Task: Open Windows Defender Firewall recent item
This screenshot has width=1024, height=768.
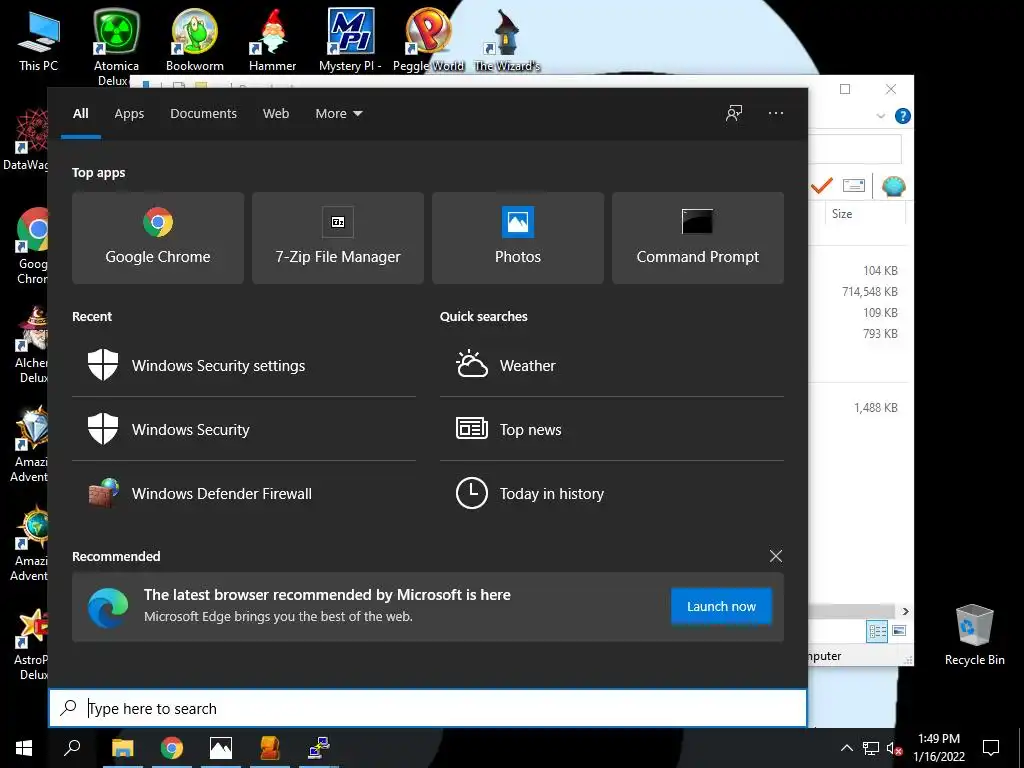Action: pos(244,493)
